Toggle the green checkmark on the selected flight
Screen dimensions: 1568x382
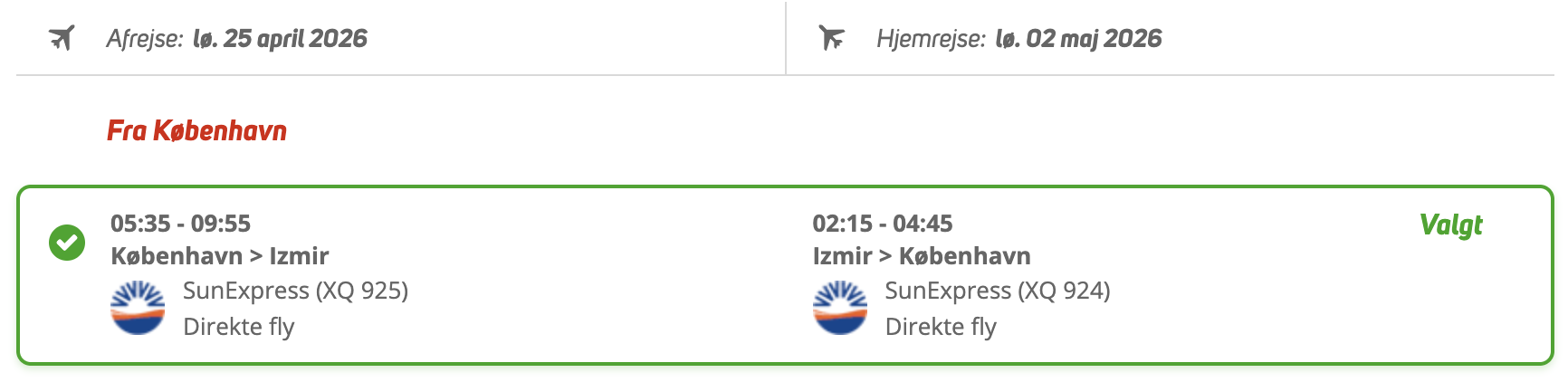click(x=67, y=243)
